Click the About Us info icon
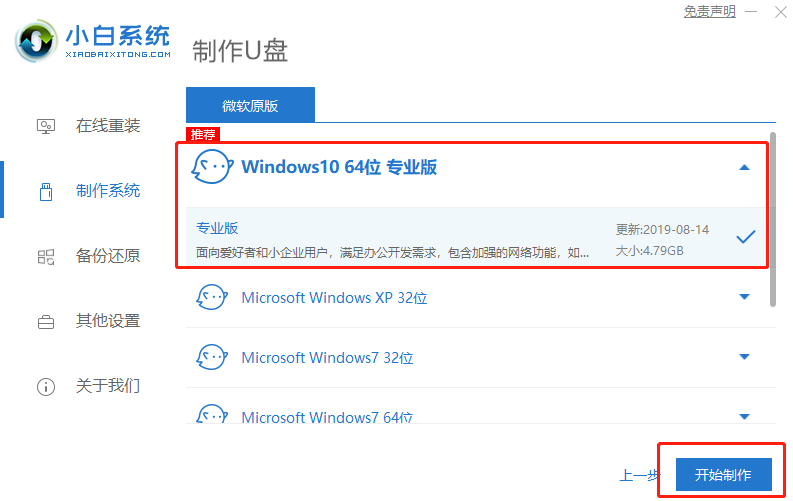The width and height of the screenshot is (793, 501). [46, 386]
